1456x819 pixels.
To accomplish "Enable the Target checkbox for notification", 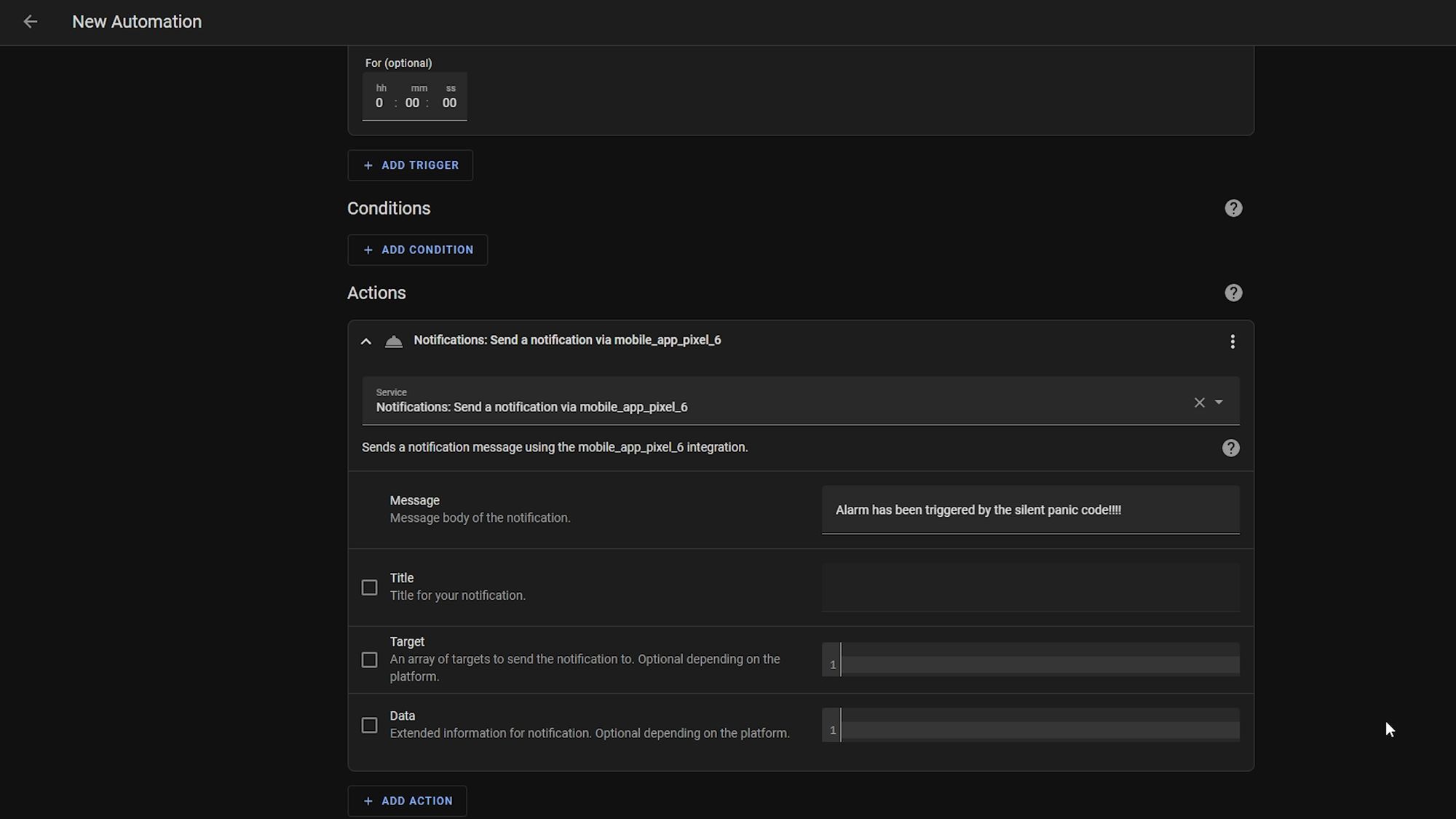I will pos(369,659).
